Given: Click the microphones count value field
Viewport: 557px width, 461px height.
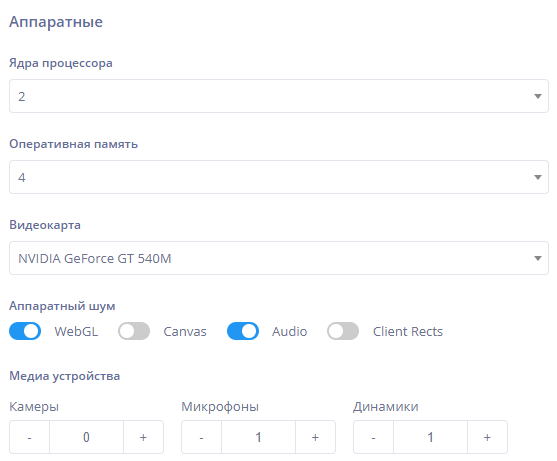Looking at the screenshot, I should [258, 437].
